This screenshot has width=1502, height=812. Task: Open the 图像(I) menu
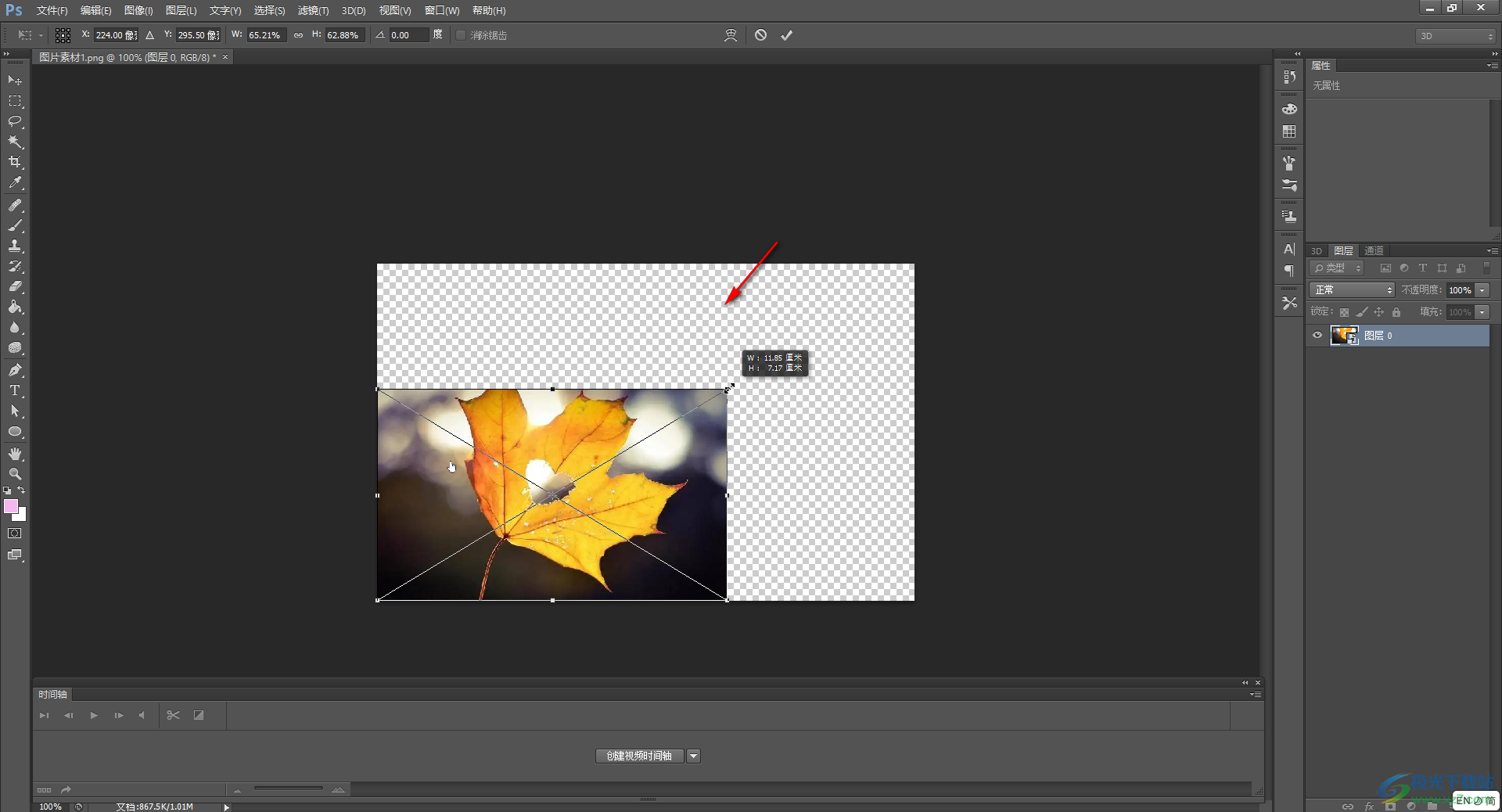[x=138, y=11]
